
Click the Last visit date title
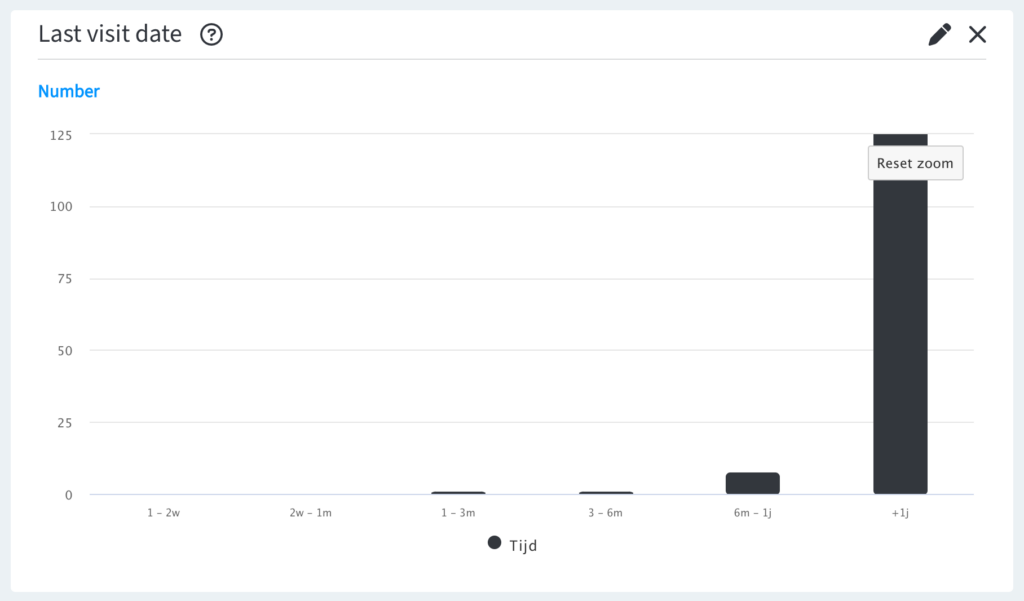point(110,34)
